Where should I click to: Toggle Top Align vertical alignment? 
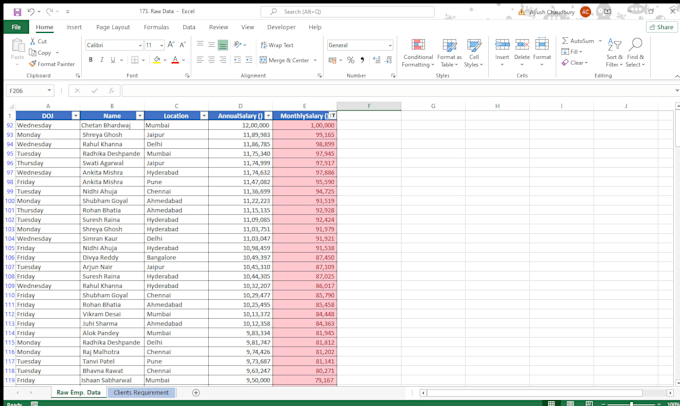(x=200, y=45)
